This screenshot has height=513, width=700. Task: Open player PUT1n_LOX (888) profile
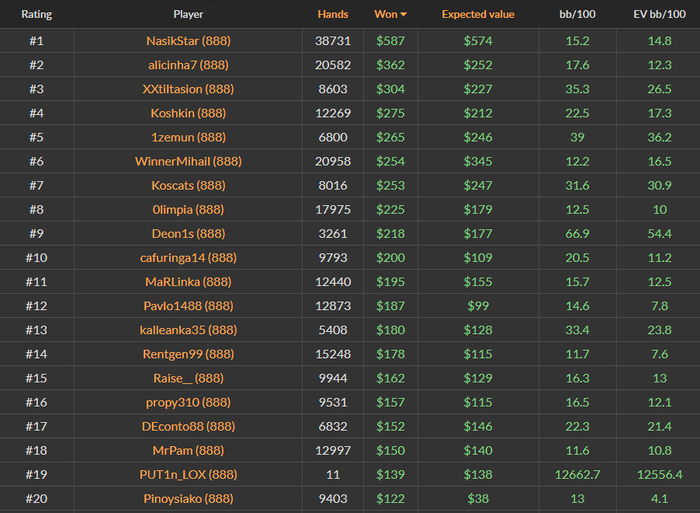(x=188, y=475)
